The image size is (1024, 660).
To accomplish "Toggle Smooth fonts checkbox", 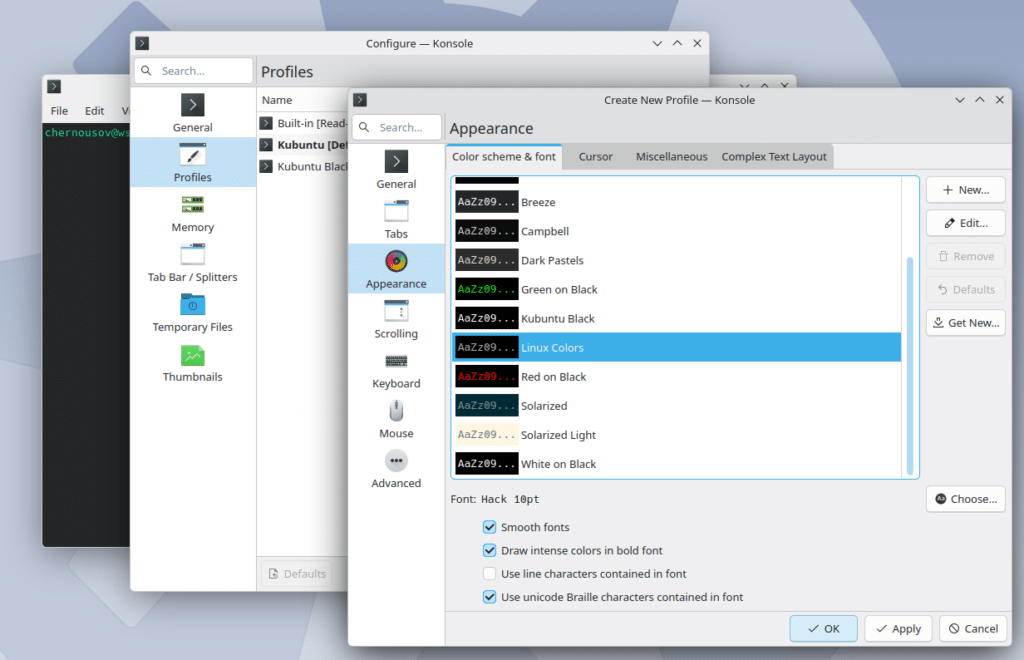I will click(x=489, y=527).
